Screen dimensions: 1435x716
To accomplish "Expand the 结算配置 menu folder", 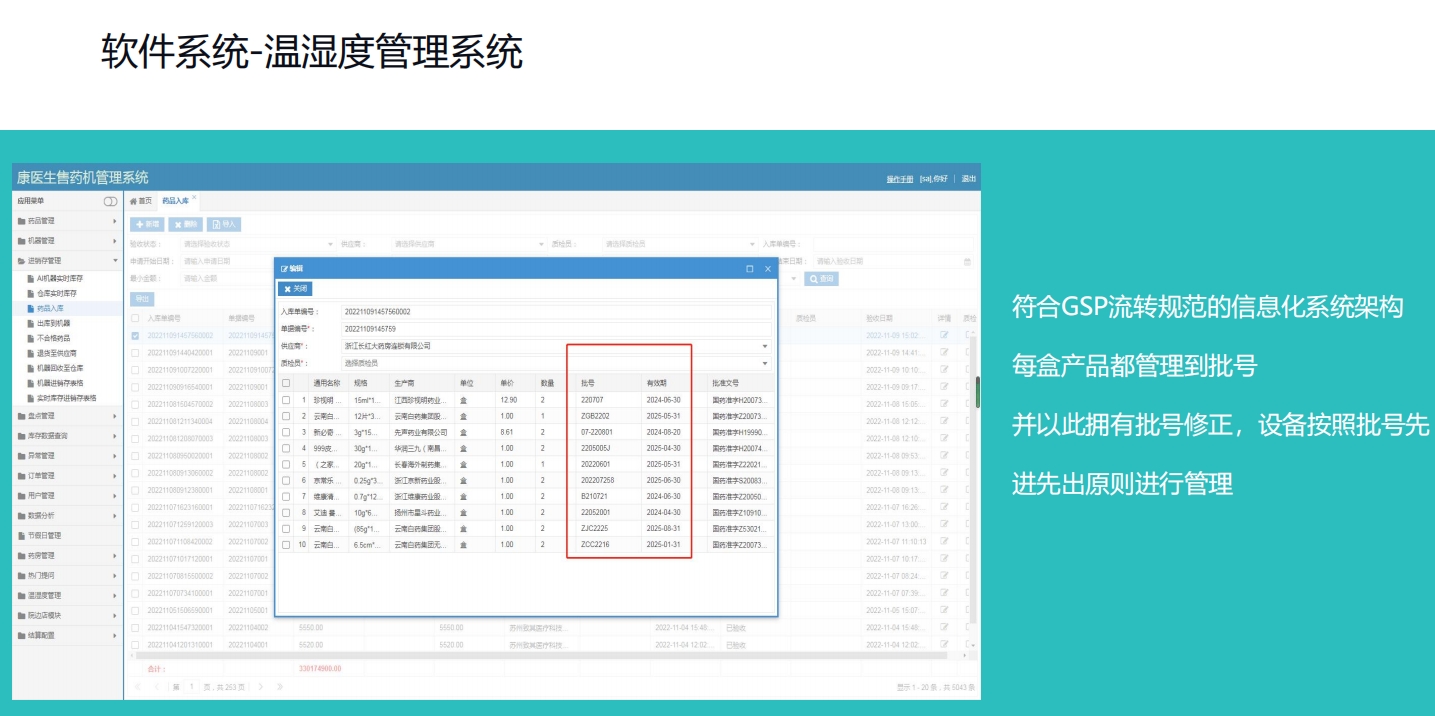I will [67, 636].
